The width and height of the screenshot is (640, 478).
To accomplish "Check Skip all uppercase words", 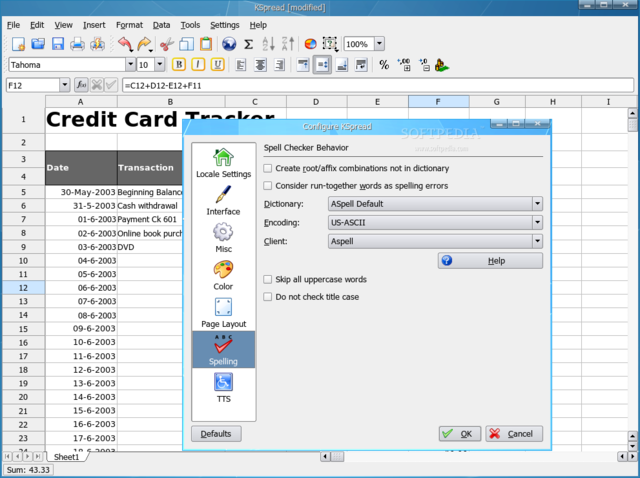I will pyautogui.click(x=268, y=279).
